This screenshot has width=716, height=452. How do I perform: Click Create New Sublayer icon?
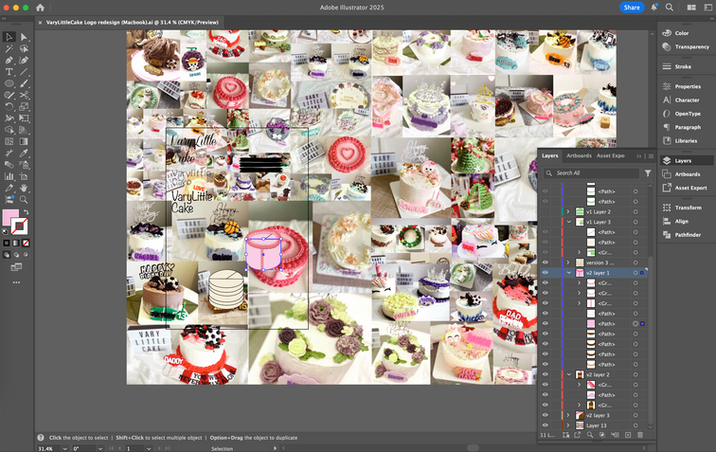[x=615, y=435]
